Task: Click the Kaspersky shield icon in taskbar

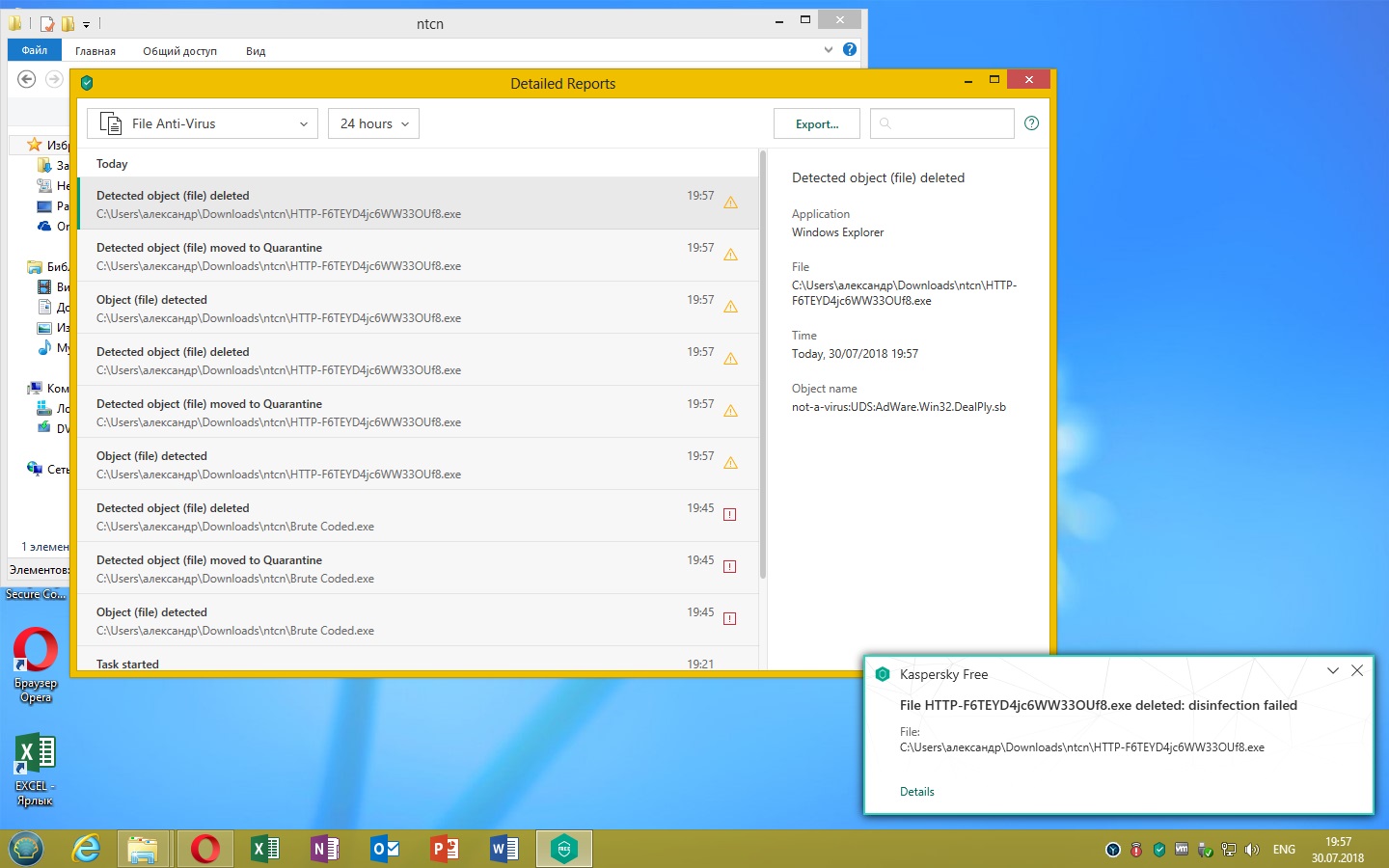Action: tap(563, 849)
